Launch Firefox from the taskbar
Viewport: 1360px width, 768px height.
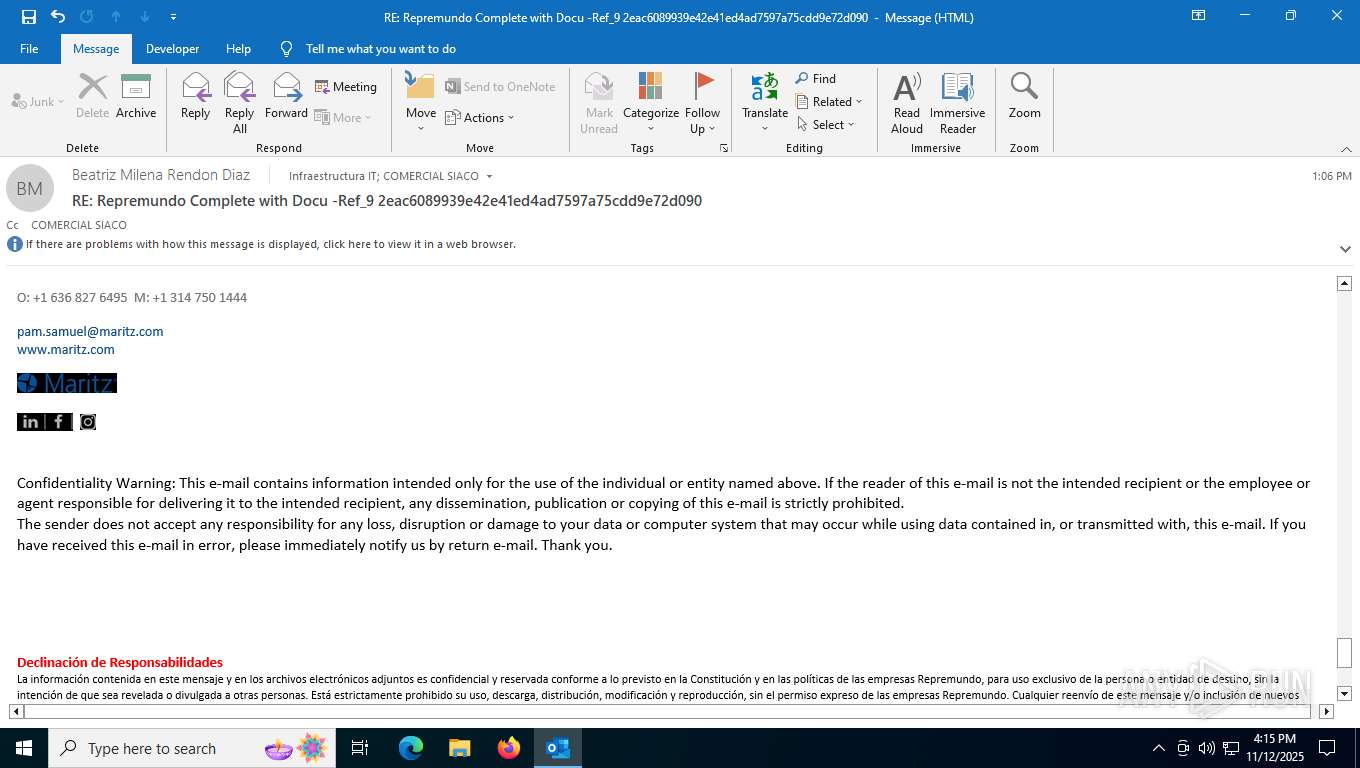pyautogui.click(x=508, y=748)
